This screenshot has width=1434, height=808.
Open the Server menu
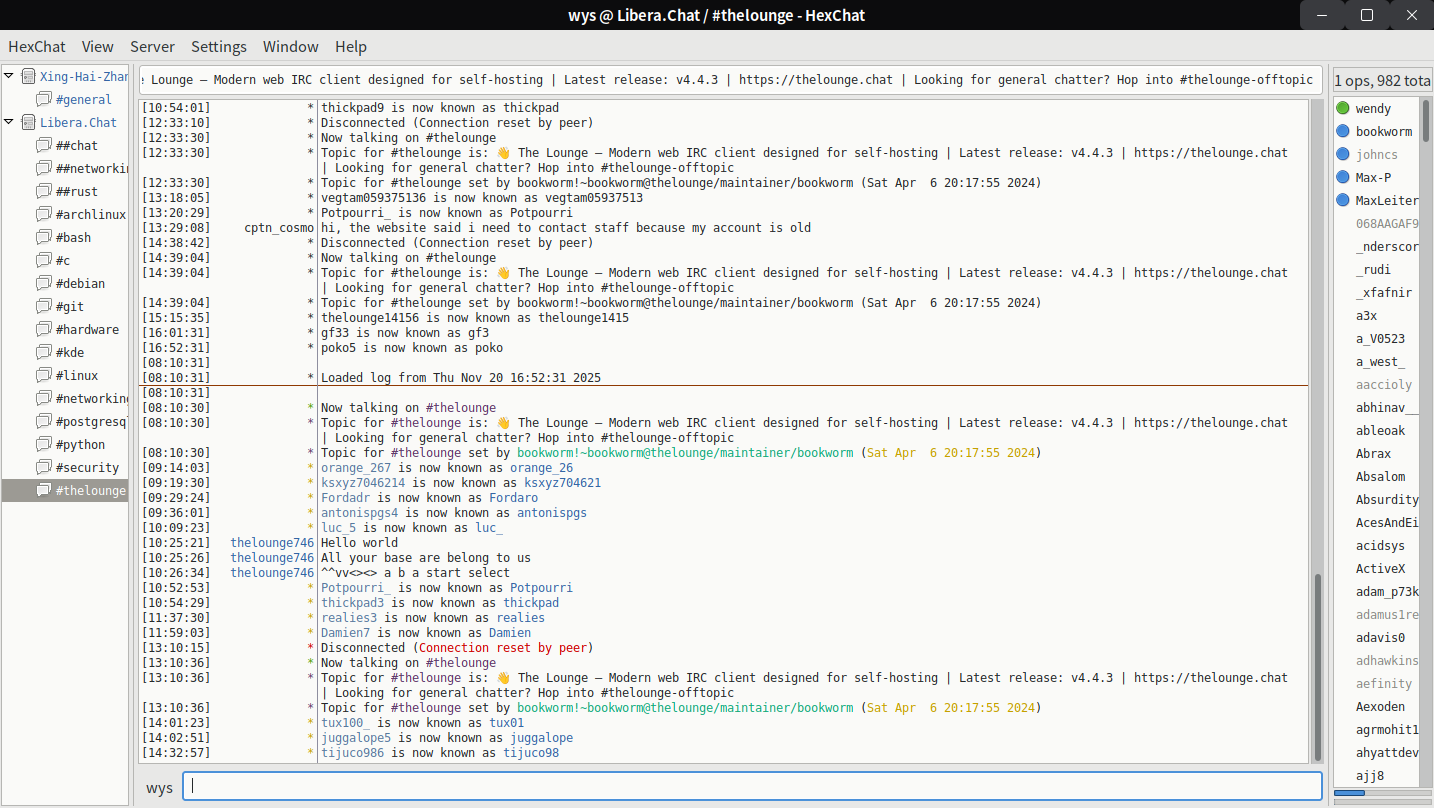tap(152, 46)
